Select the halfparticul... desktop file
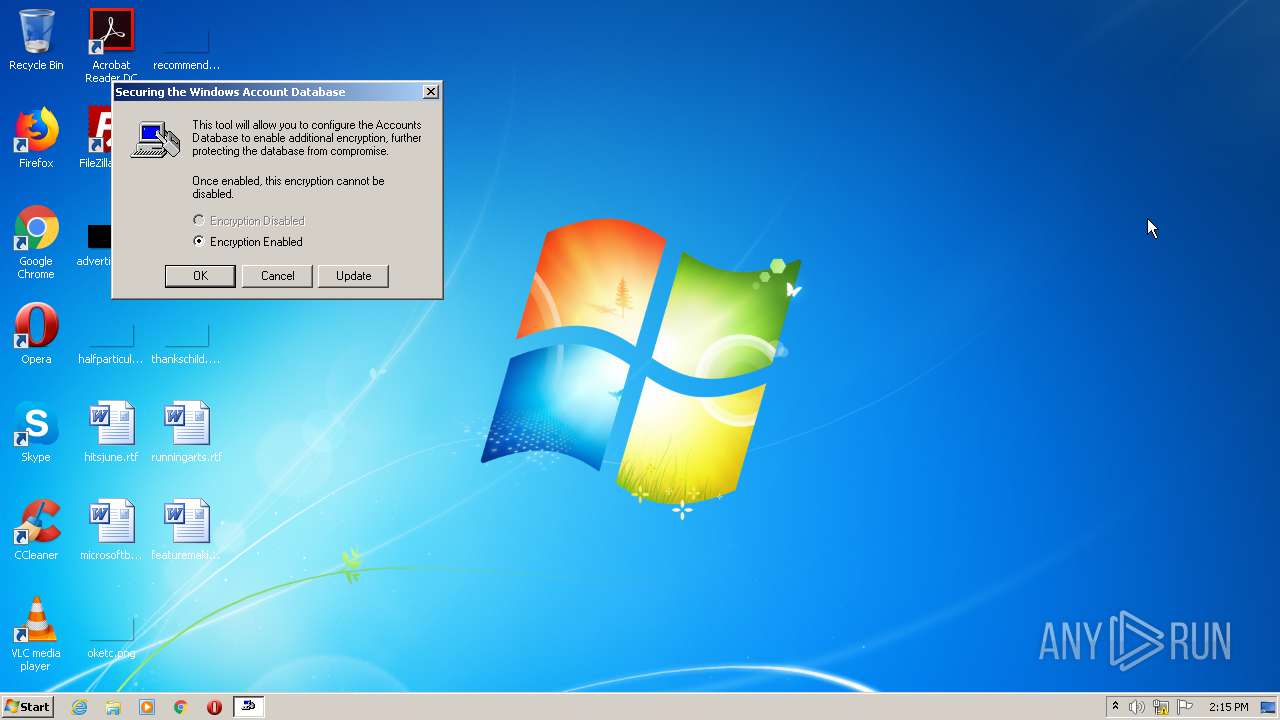 pos(111,345)
